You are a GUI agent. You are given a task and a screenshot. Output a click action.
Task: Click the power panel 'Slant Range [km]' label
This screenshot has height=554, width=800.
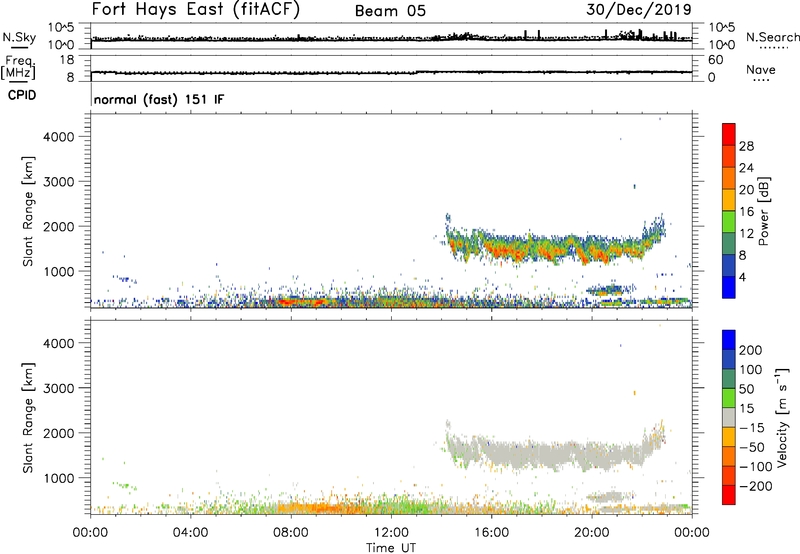coord(28,211)
